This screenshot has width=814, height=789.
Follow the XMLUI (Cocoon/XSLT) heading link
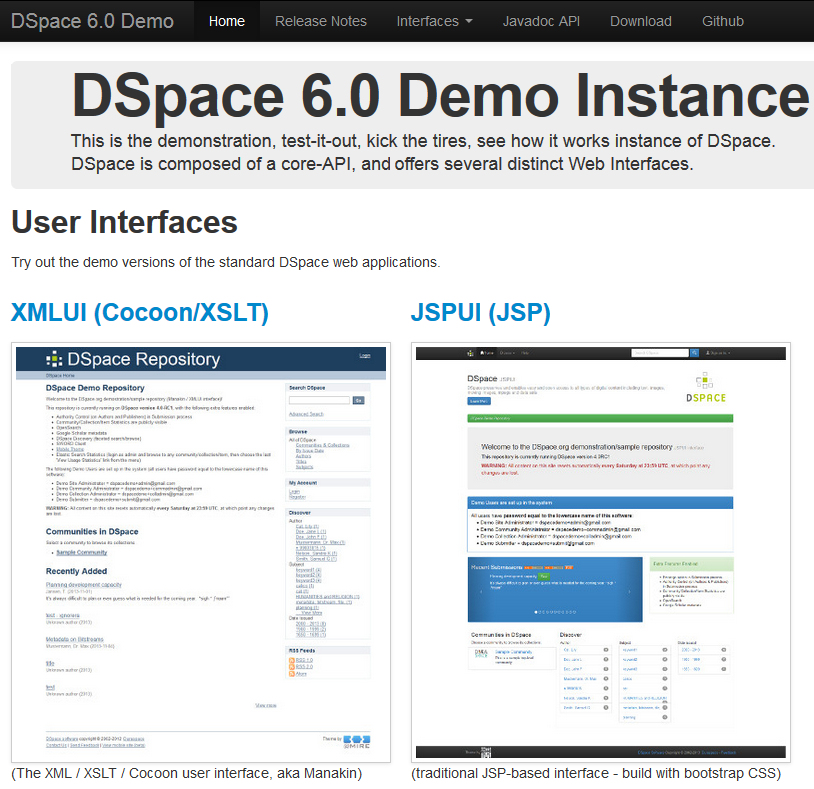pos(140,312)
